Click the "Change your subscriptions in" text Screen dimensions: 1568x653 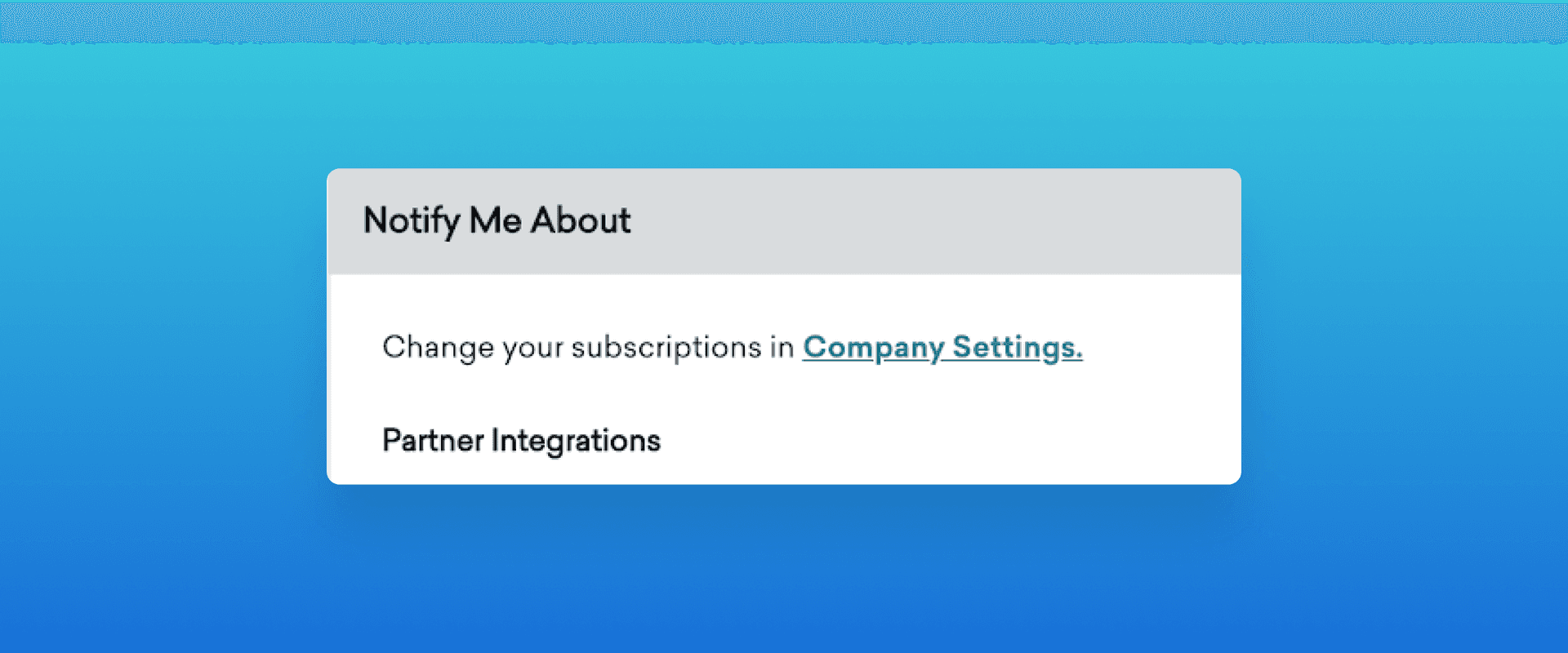(x=588, y=348)
